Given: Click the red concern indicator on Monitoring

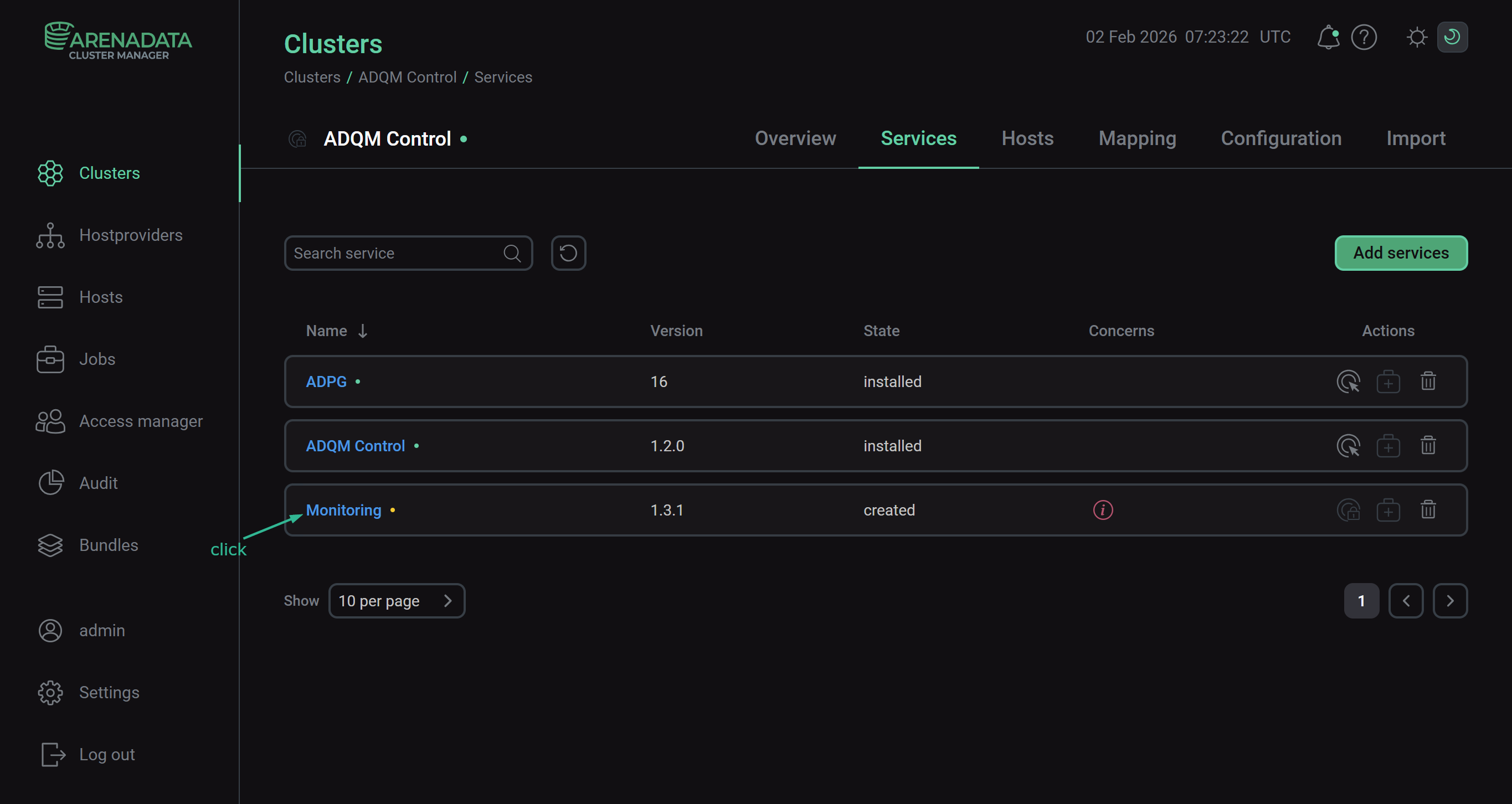Looking at the screenshot, I should click(x=1103, y=510).
